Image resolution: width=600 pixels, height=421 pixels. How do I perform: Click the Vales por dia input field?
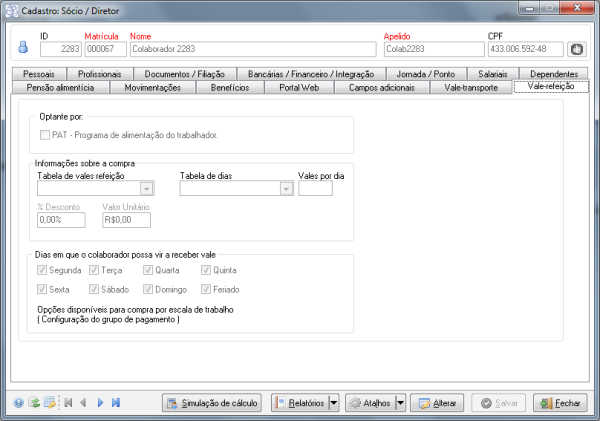click(x=315, y=188)
